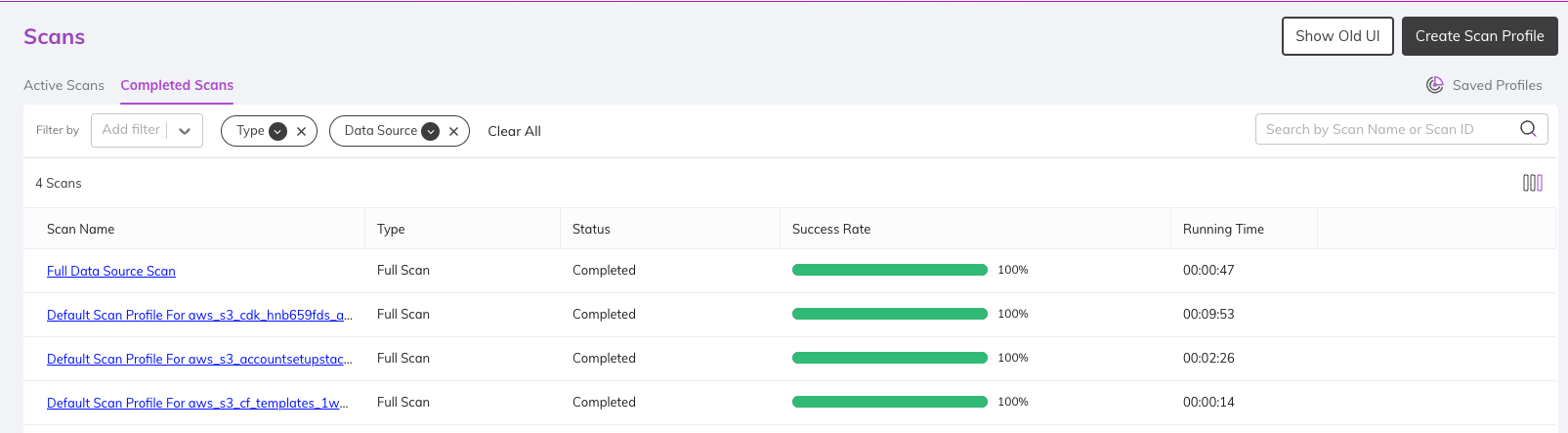Open the aws_s3_cdk_hnb659fds scan profile link
1568x433 pixels.
click(199, 315)
